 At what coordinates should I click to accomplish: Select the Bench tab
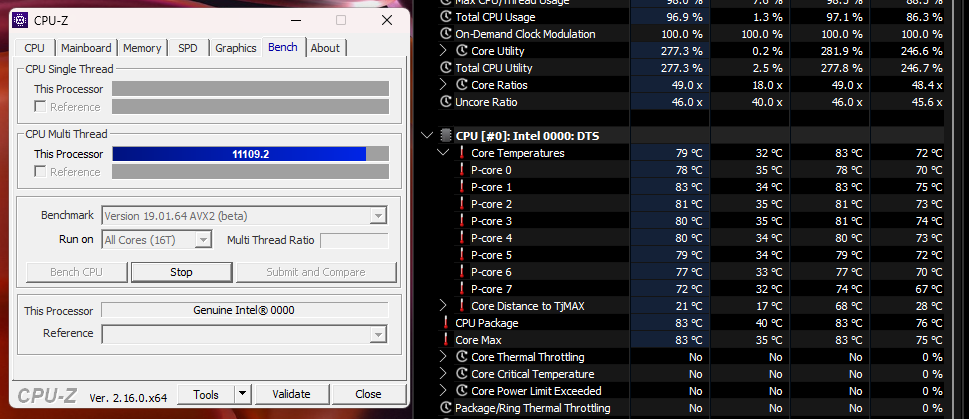[283, 47]
